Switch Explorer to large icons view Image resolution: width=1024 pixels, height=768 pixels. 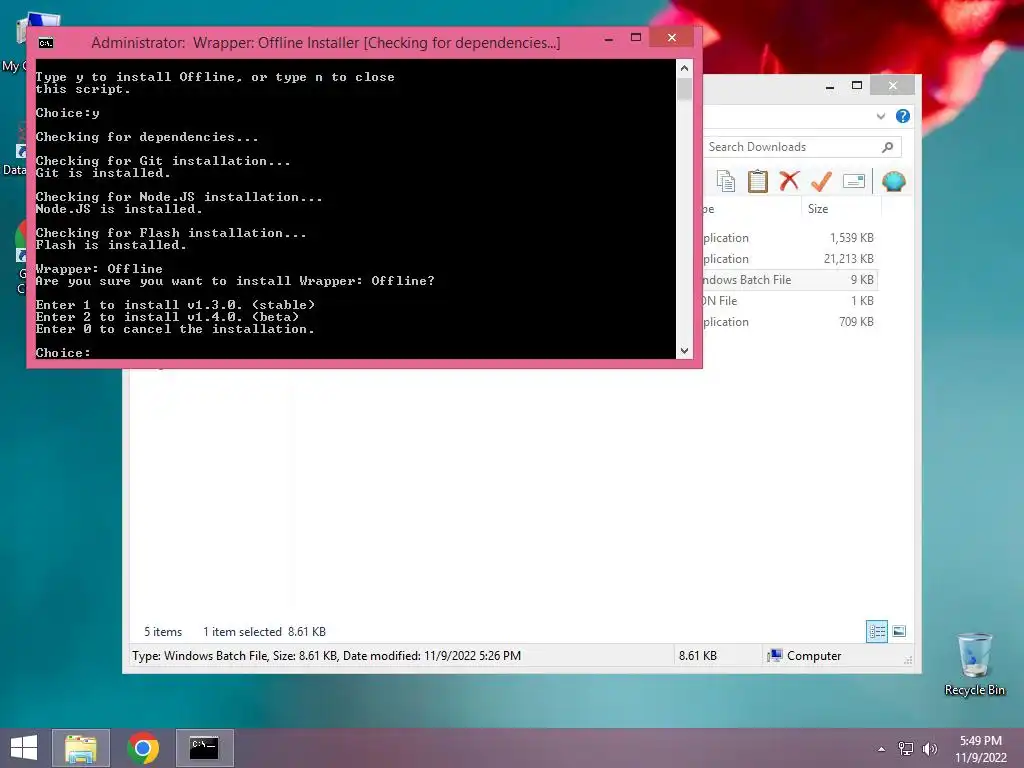(899, 631)
